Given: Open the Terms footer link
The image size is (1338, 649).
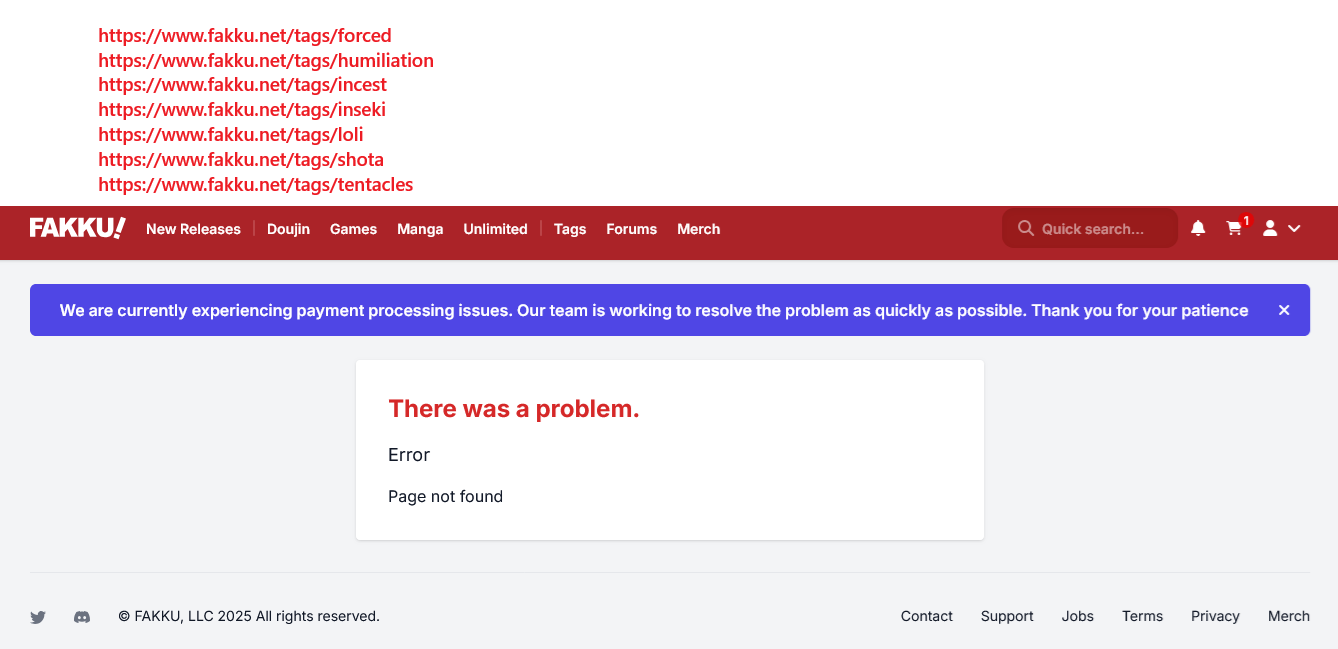Looking at the screenshot, I should click(x=1142, y=616).
